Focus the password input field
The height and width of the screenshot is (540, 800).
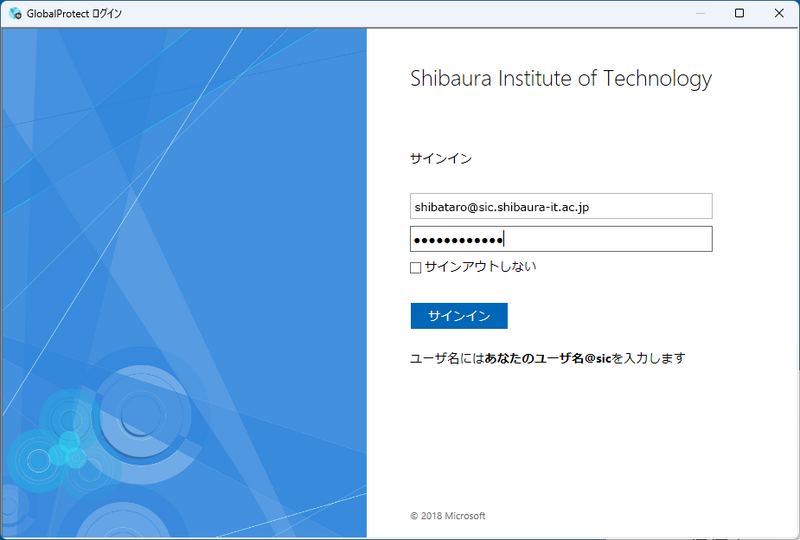[x=561, y=239]
